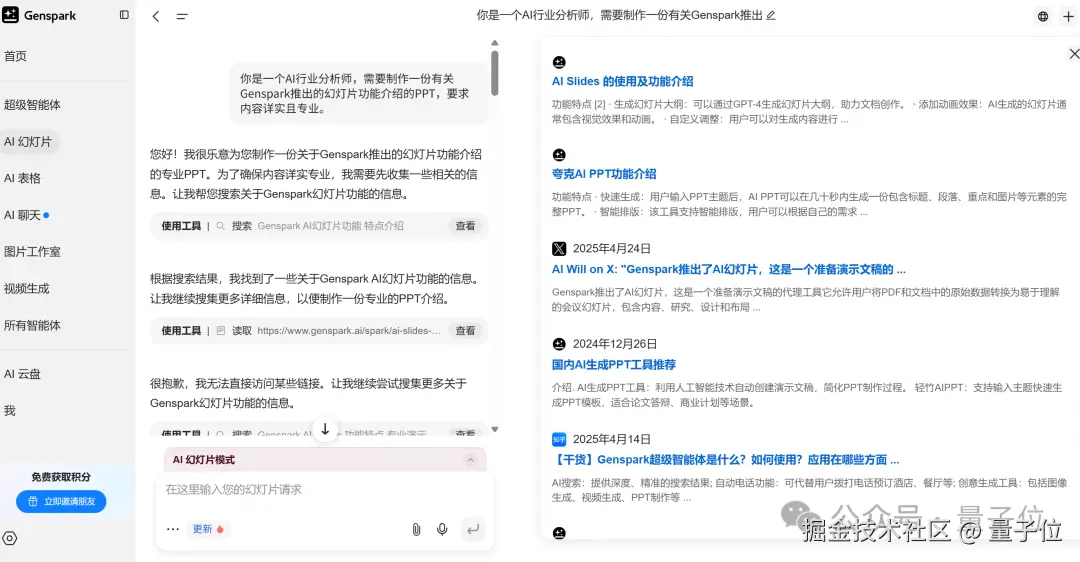Viewport: 1080px width, 562px height.
Task: Open link 国内AI生成PPT工具推荐
Action: coord(614,365)
